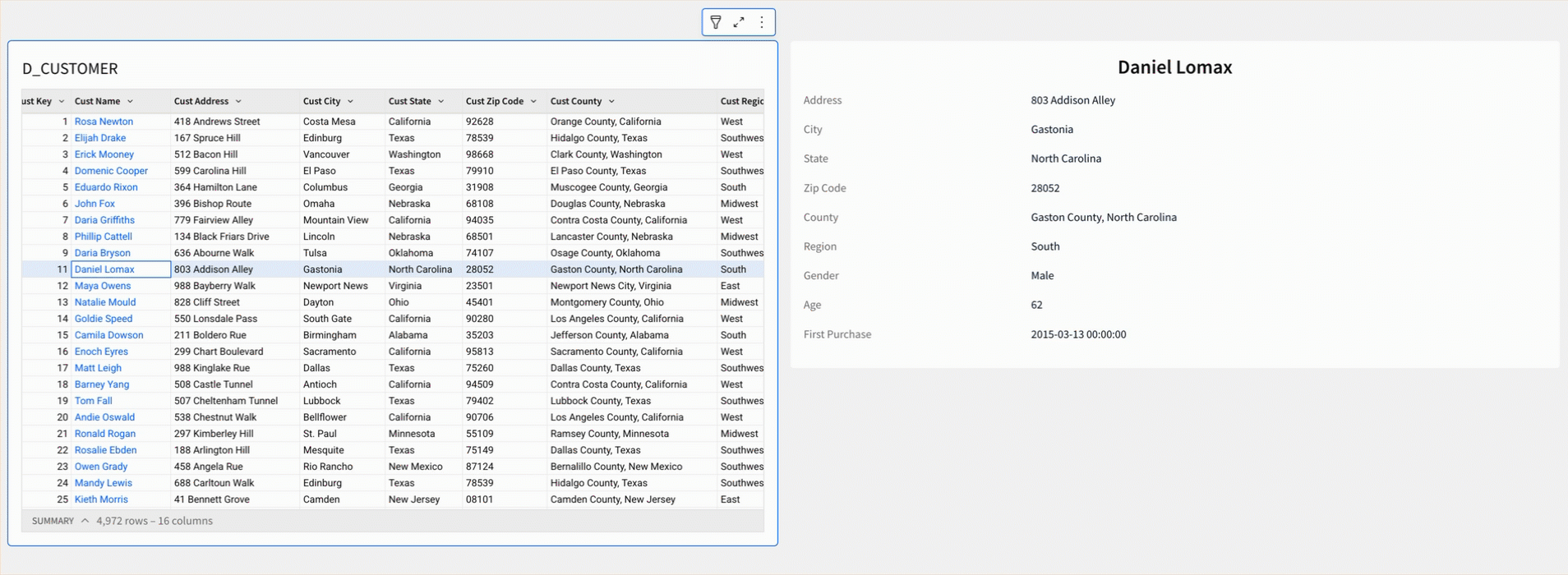Viewport: 1568px width, 575px height.
Task: Open the Owen Grady customer link
Action: pyautogui.click(x=101, y=467)
